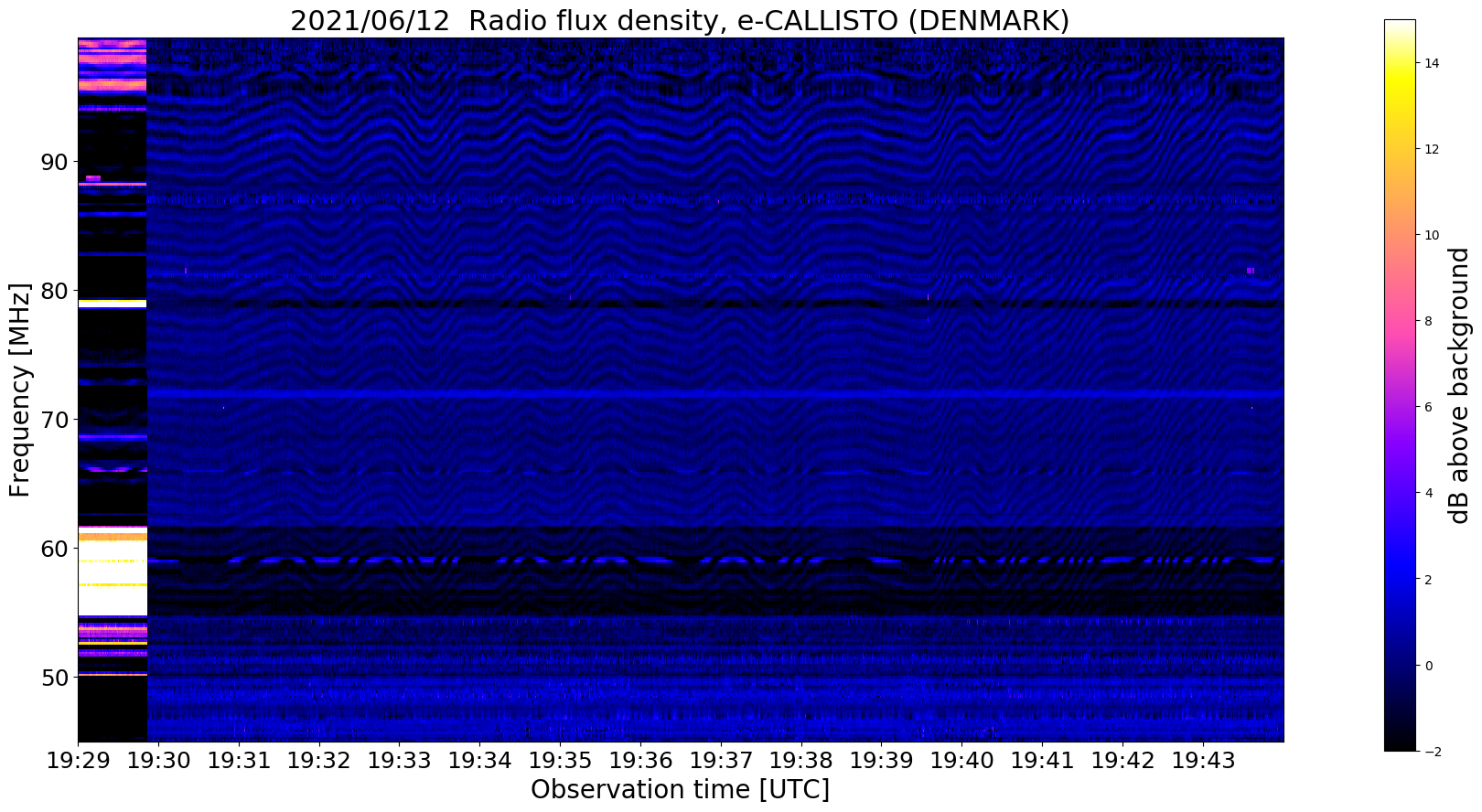The width and height of the screenshot is (1482, 812).
Task: Select the 19:35 time tick label
Action: point(561,760)
